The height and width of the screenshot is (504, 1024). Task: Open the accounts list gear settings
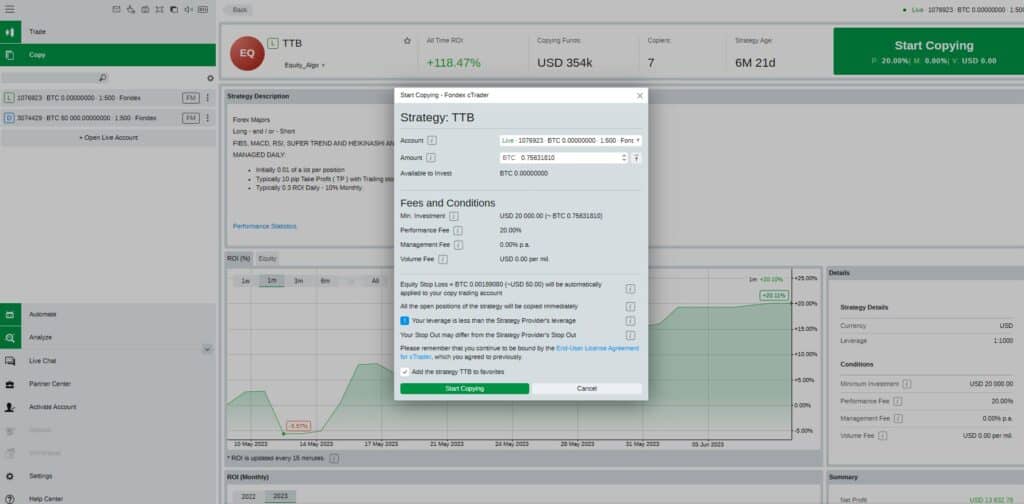[210, 78]
